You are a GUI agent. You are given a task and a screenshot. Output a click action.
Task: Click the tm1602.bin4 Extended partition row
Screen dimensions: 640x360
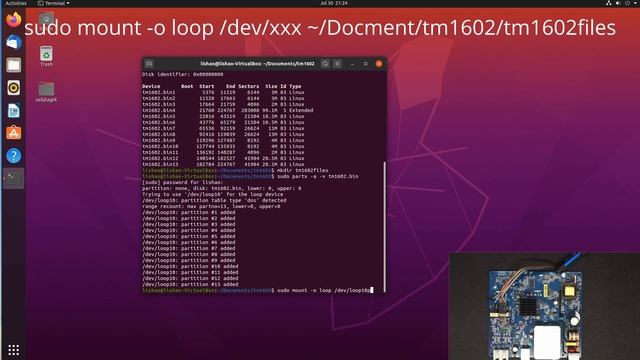(227, 110)
